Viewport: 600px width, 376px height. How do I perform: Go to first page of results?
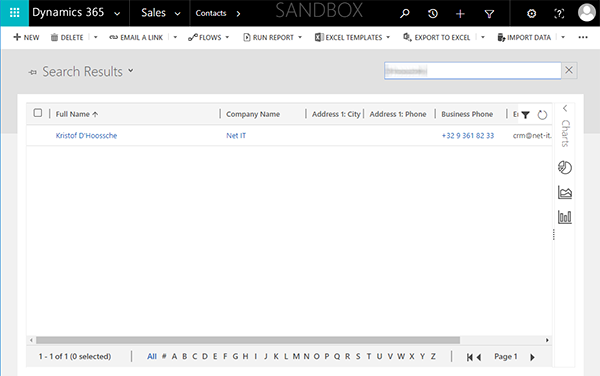point(470,357)
